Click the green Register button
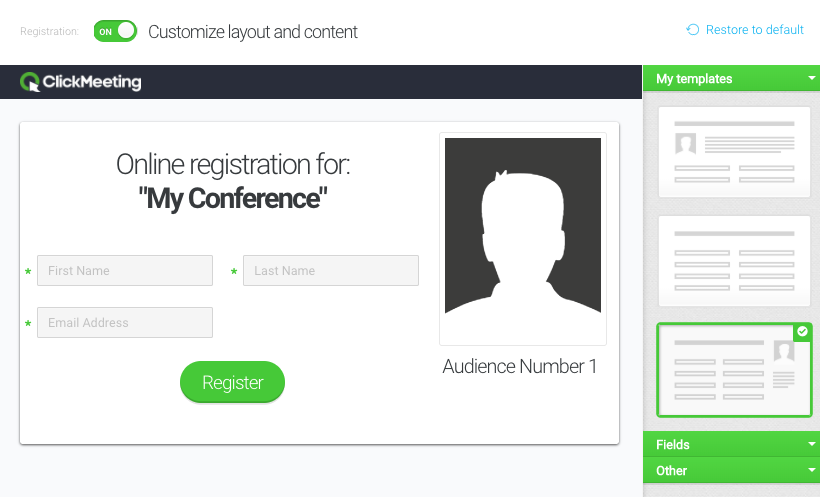Screen dimensions: 820x497 click(x=233, y=382)
